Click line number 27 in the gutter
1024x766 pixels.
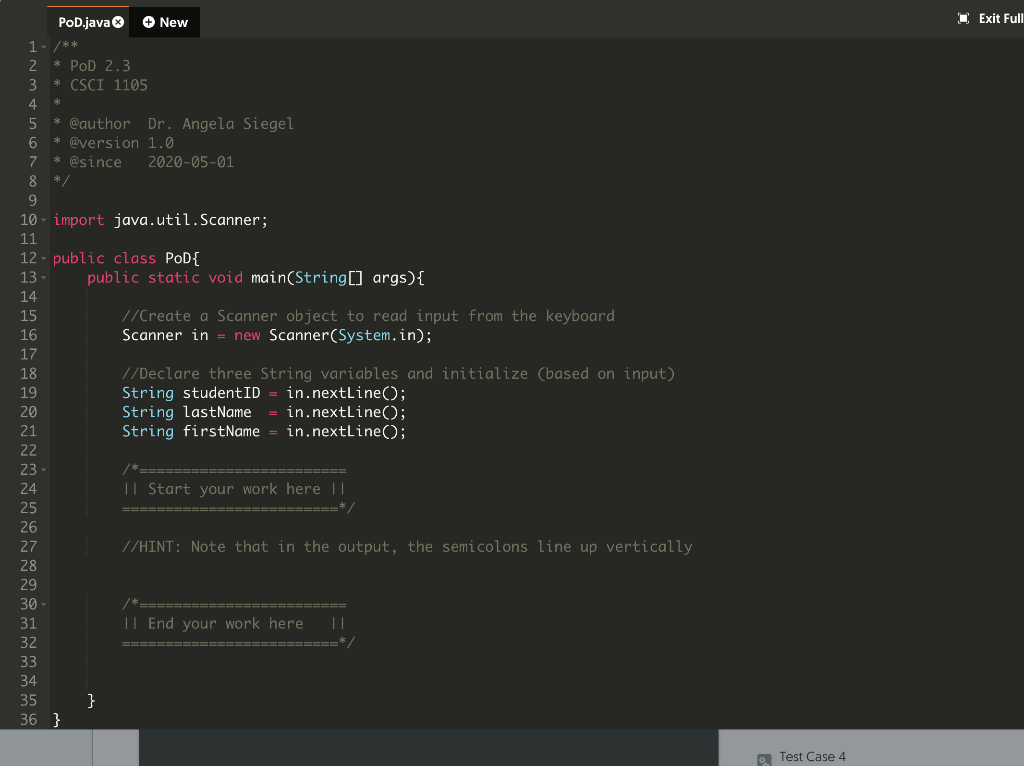[29, 546]
